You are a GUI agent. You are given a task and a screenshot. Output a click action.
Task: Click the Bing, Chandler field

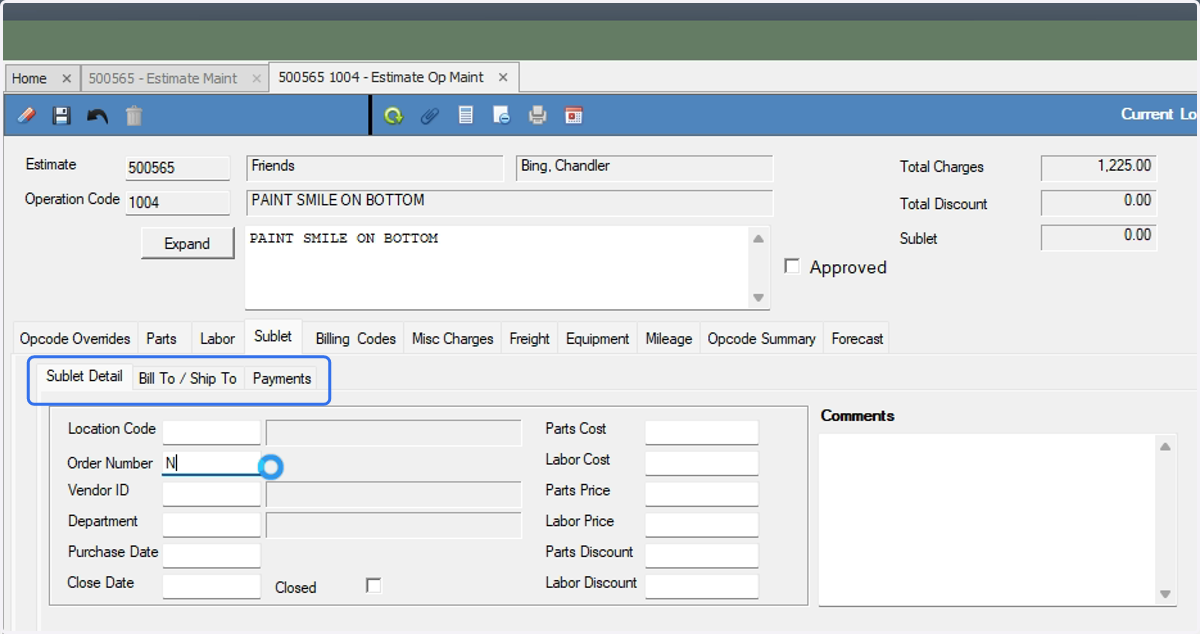pos(645,167)
